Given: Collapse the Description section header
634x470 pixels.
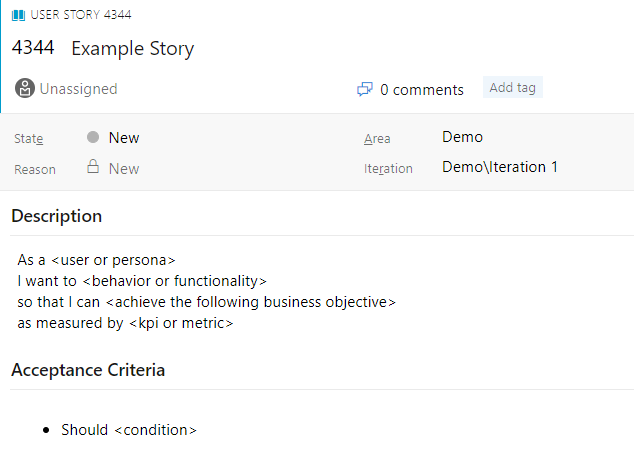Looking at the screenshot, I should point(57,216).
